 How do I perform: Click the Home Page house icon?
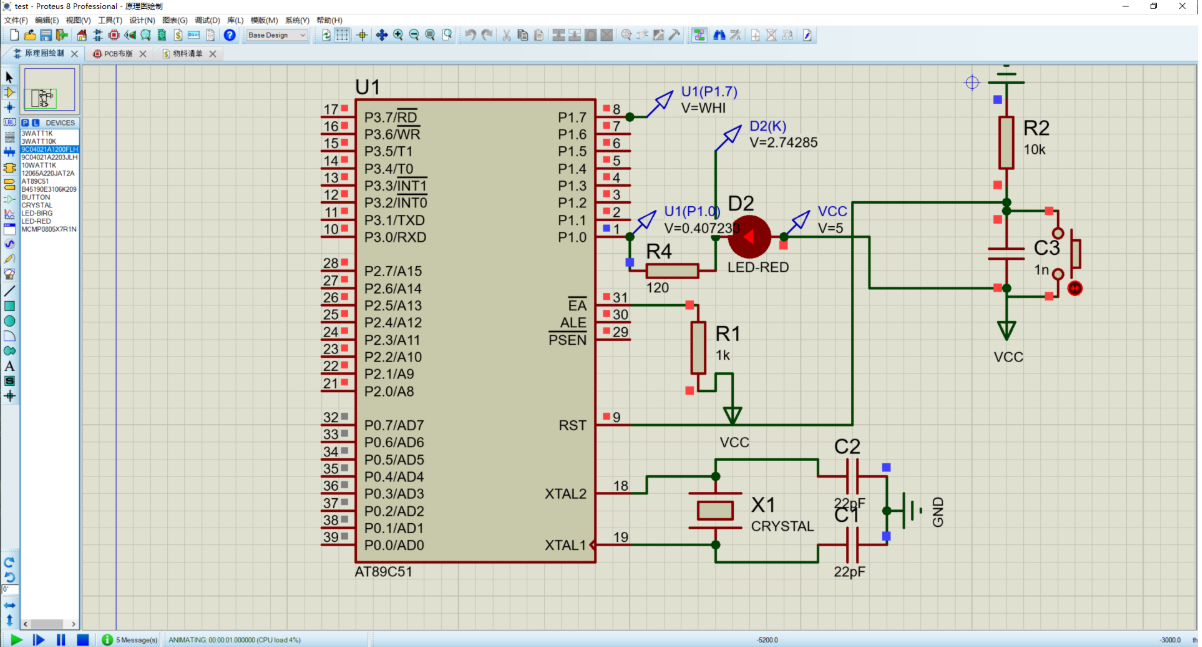click(x=81, y=35)
